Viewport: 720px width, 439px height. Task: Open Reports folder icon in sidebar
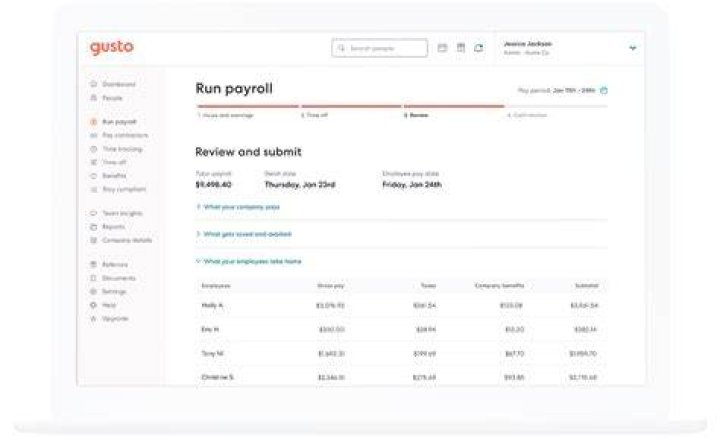click(x=94, y=227)
